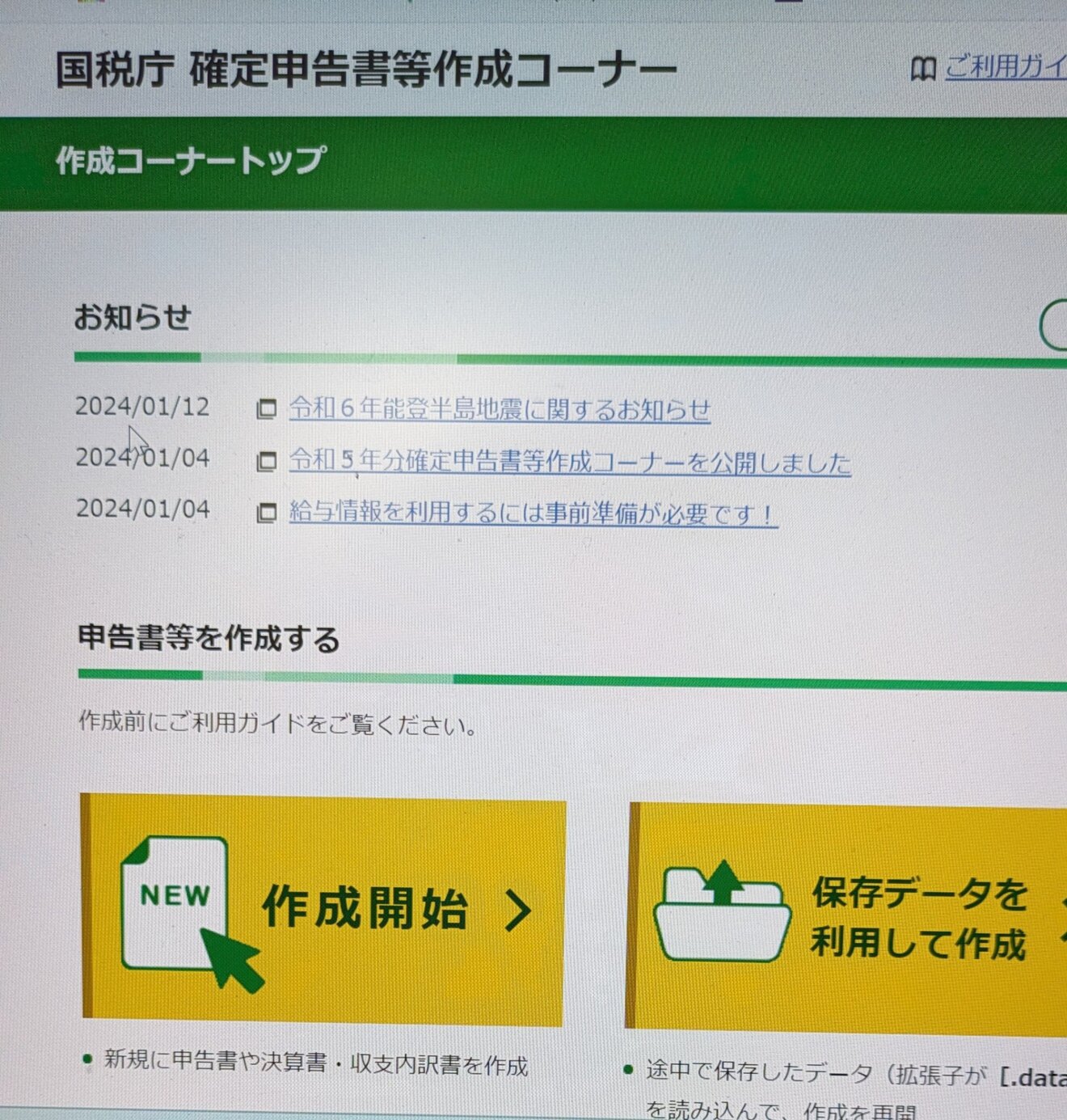Click the window icon beside 令和5年分確定申告書 notice
The width and height of the screenshot is (1067, 1120).
tap(266, 461)
